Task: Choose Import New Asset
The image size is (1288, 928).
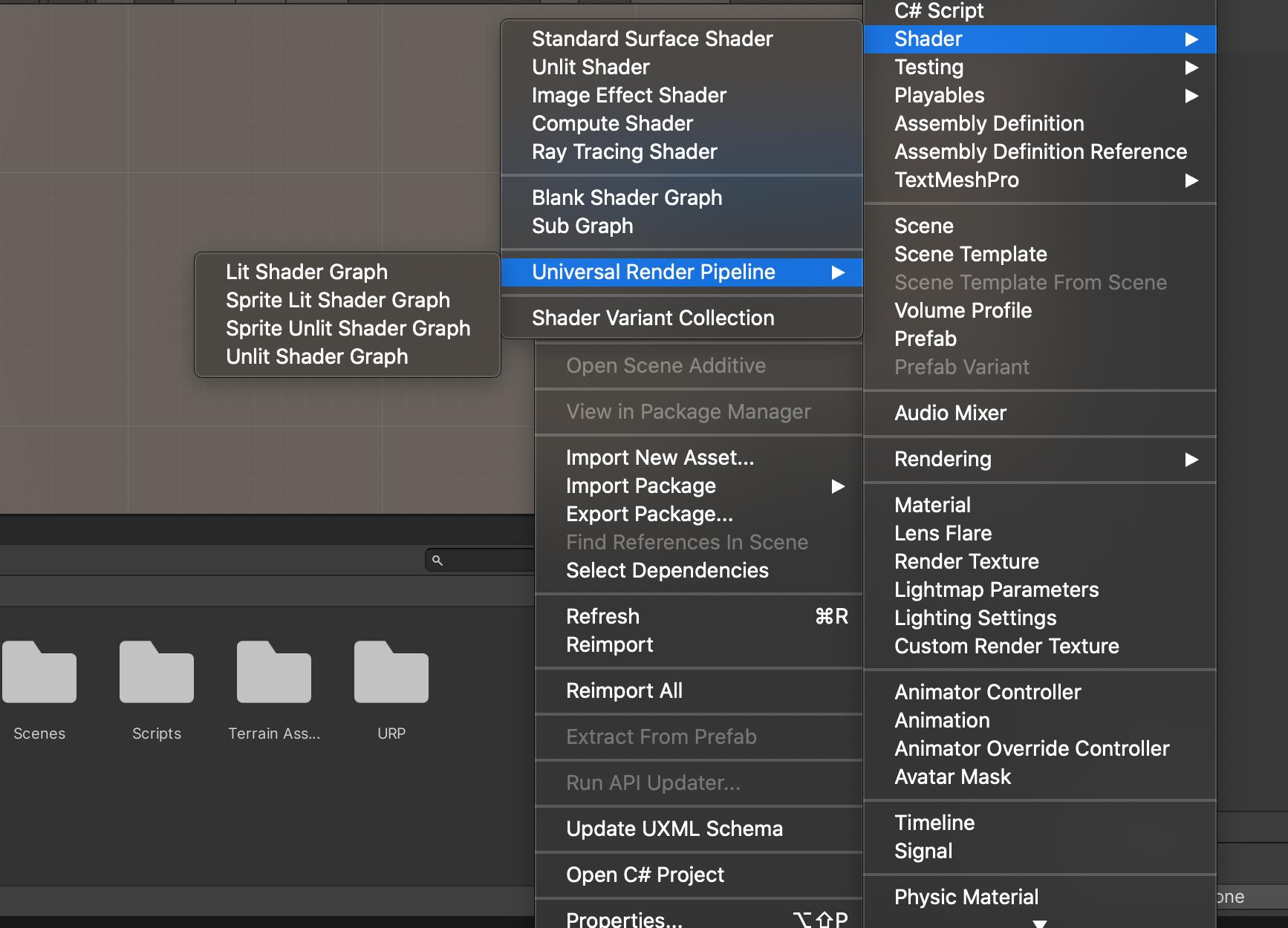Action: click(x=698, y=458)
